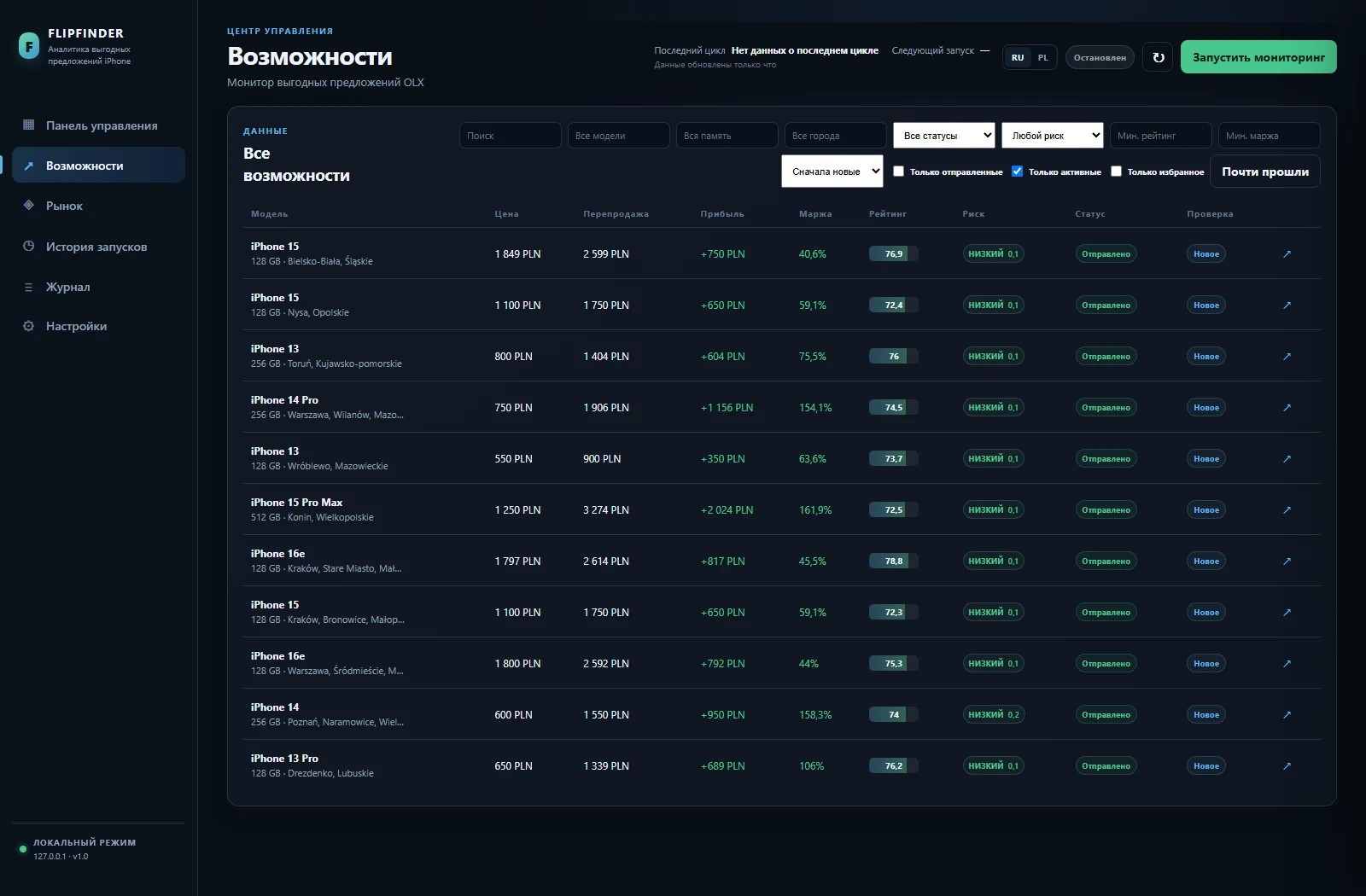Enable the Только избранное checkbox
The height and width of the screenshot is (896, 1366).
point(1116,171)
